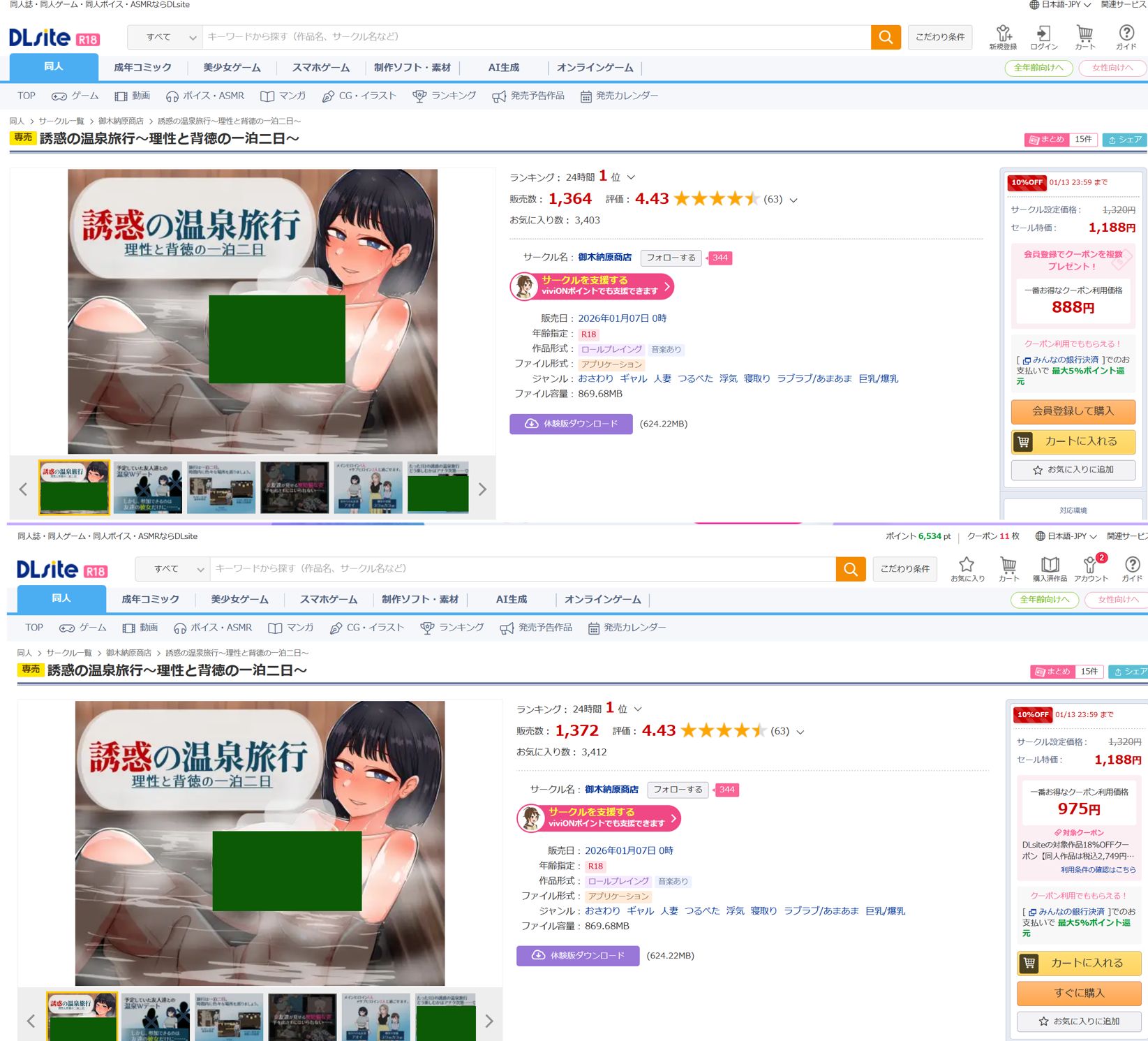Open ボイス・ASMR menu on the logged-in page

(x=213, y=628)
